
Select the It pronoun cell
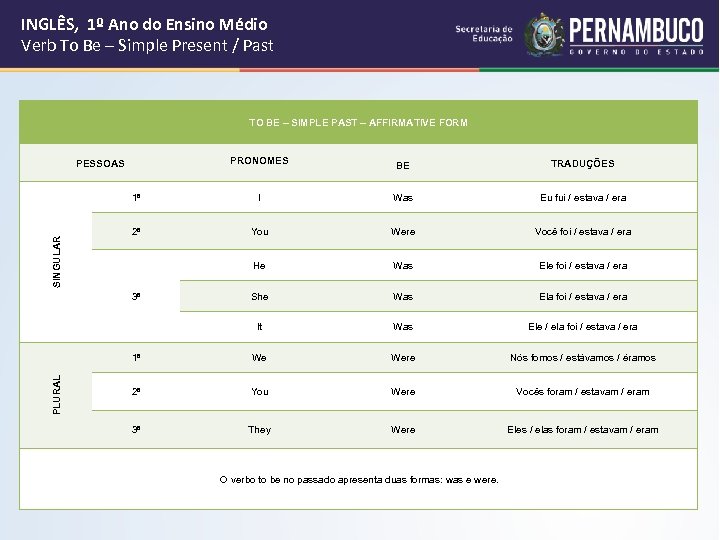(259, 327)
